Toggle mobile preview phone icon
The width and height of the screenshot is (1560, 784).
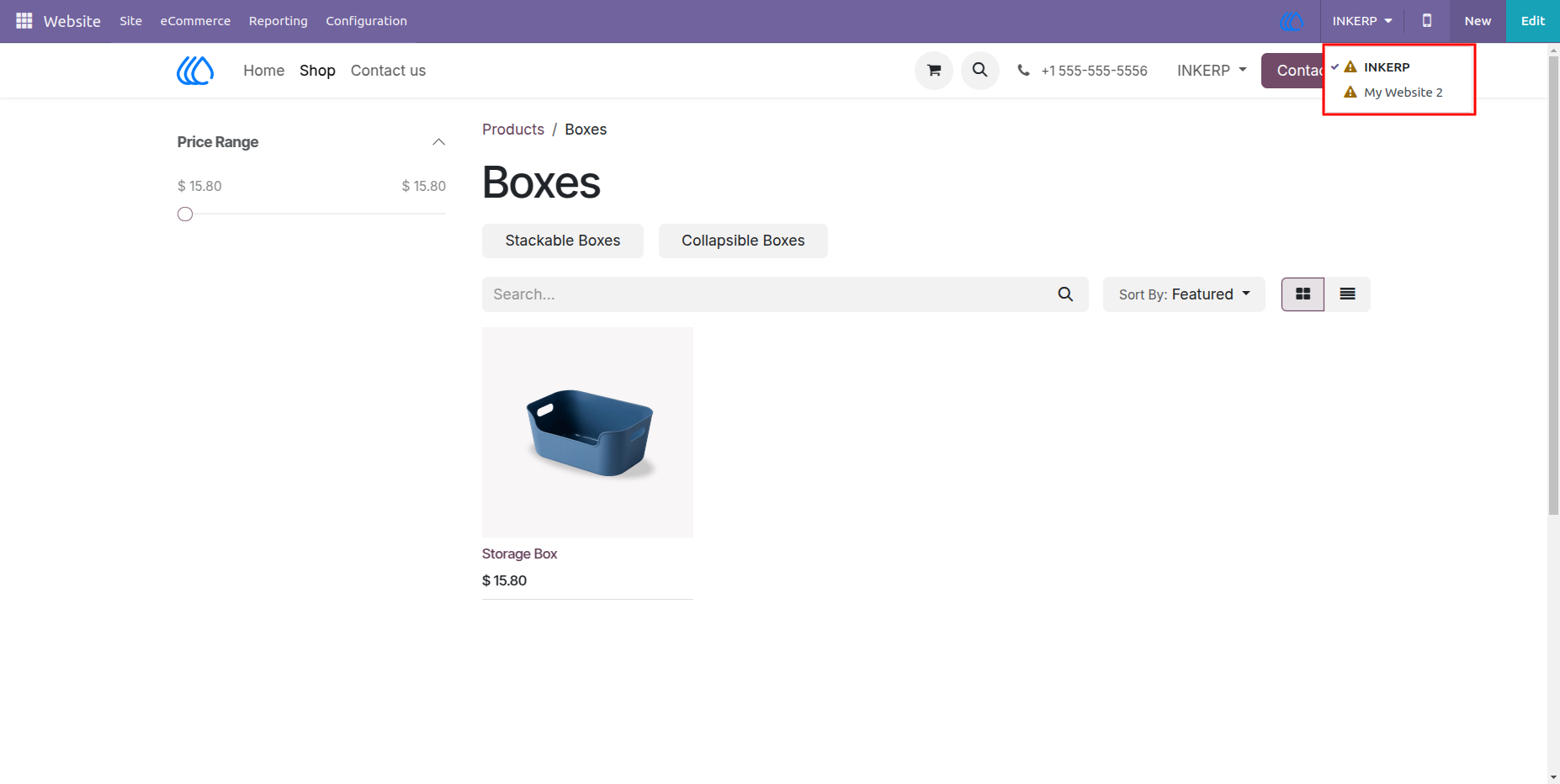[x=1427, y=20]
